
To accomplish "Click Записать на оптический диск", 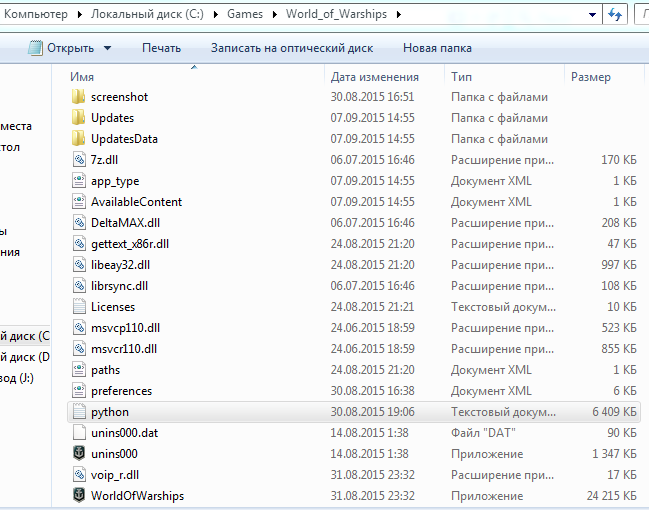I will pyautogui.click(x=292, y=48).
